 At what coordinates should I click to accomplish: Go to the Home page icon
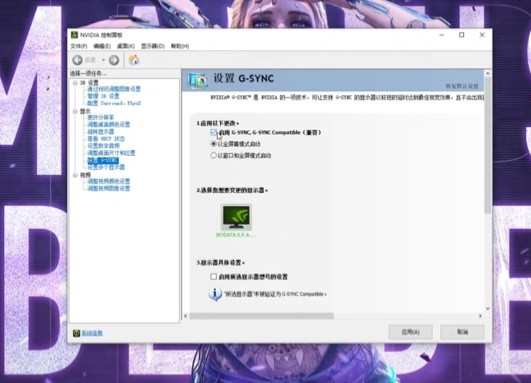point(134,60)
